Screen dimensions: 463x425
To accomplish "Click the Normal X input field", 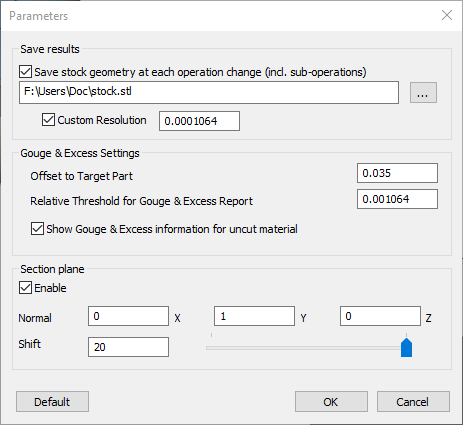I will click(128, 316).
